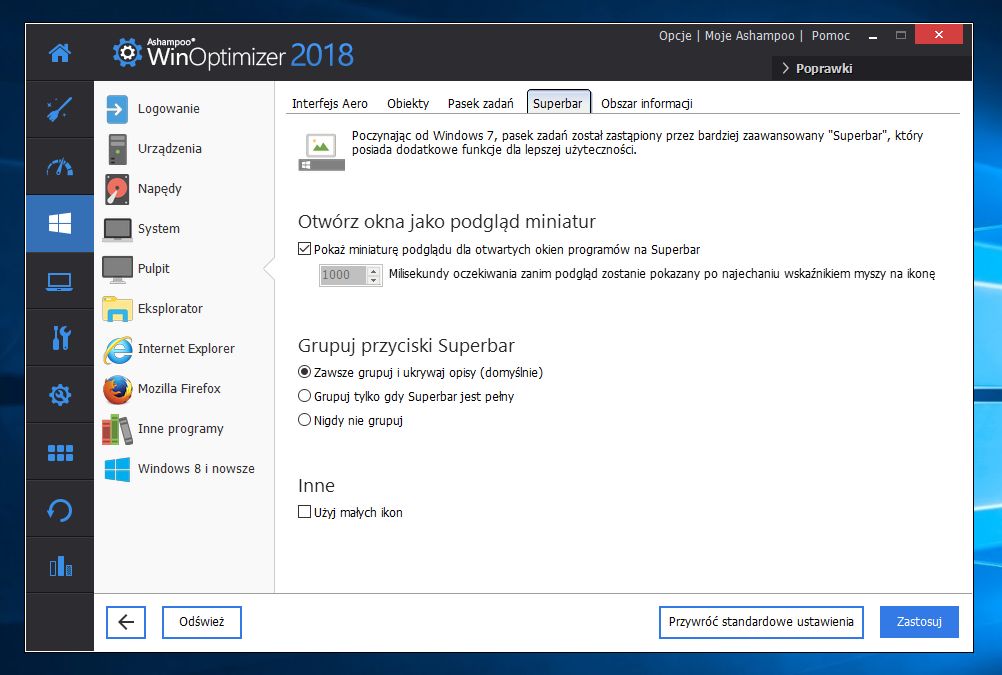This screenshot has width=1002, height=675.
Task: Click the Urządzenia computer tower icon
Action: pos(118,149)
